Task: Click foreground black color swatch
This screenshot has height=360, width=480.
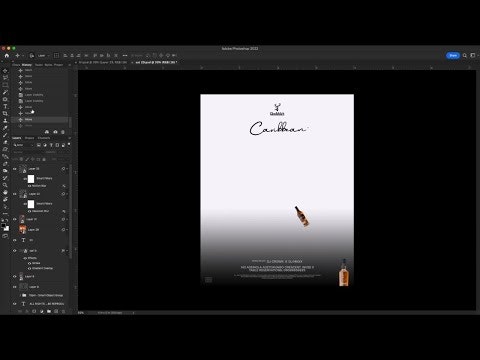Action: pyautogui.click(x=3, y=225)
